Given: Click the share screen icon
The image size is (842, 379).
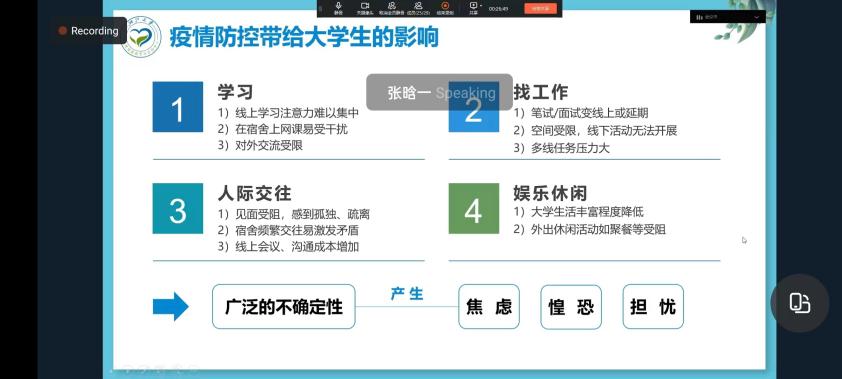Looking at the screenshot, I should pyautogui.click(x=473, y=6).
